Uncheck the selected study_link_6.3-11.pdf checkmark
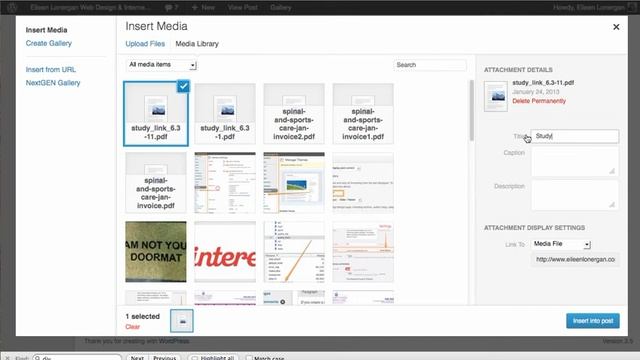Image resolution: width=640 pixels, height=360 pixels. 183,86
